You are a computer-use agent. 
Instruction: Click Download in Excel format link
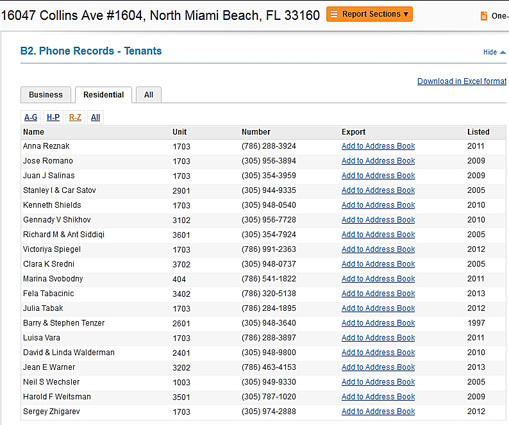click(462, 81)
